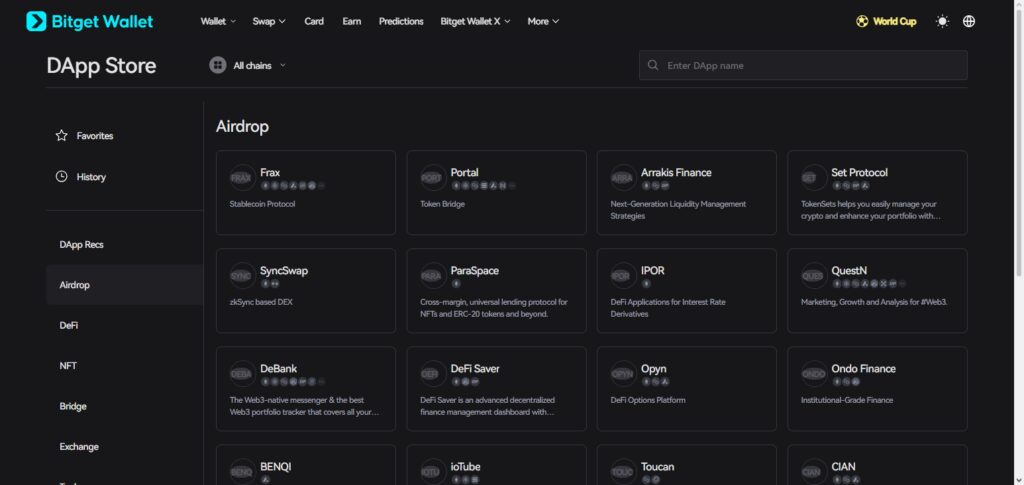Open the Predictions menu item
The image size is (1024, 485).
pyautogui.click(x=401, y=22)
